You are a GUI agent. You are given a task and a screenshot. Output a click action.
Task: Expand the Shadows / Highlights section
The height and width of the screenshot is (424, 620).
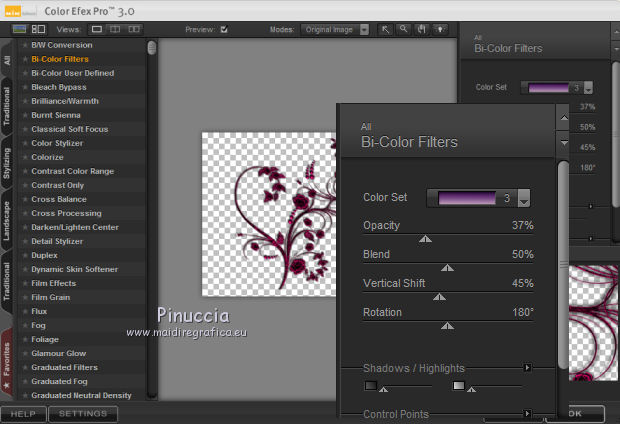coord(528,367)
